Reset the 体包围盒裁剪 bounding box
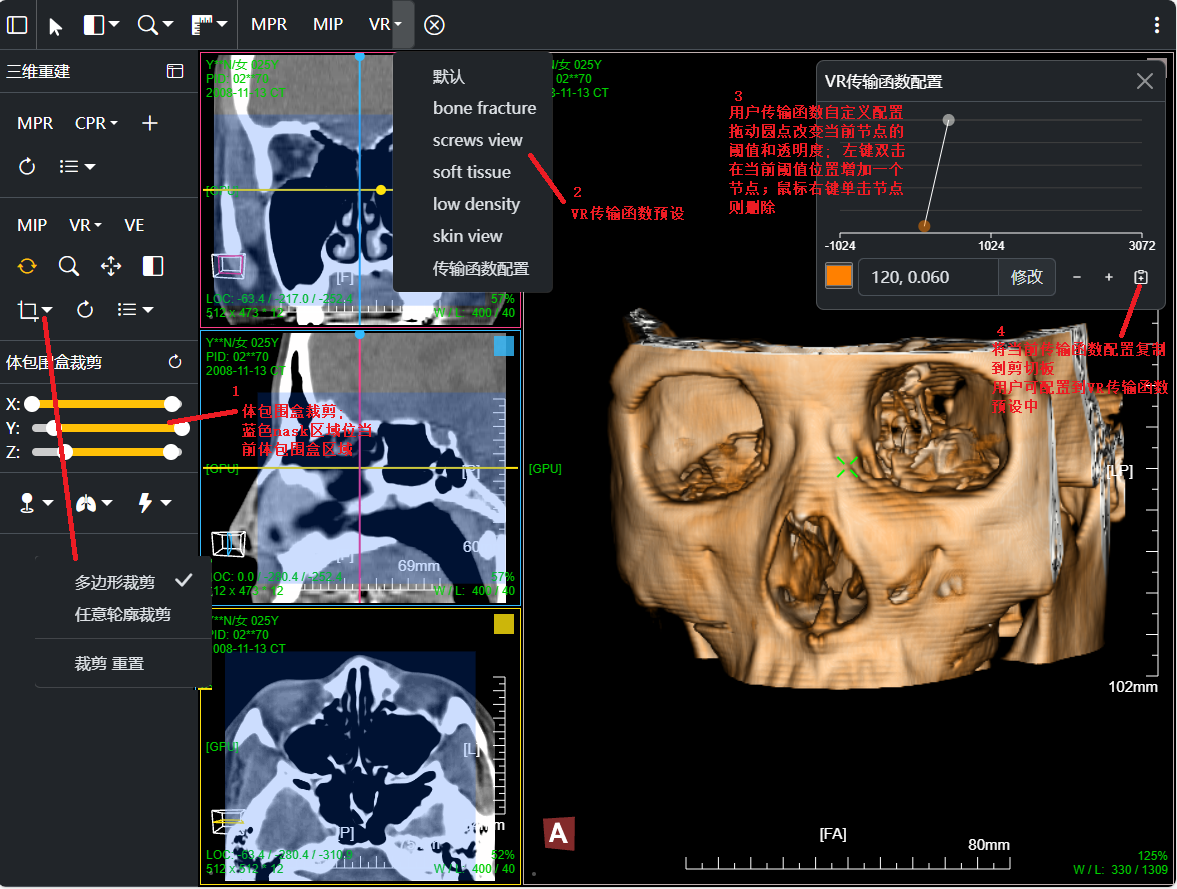 (x=175, y=362)
